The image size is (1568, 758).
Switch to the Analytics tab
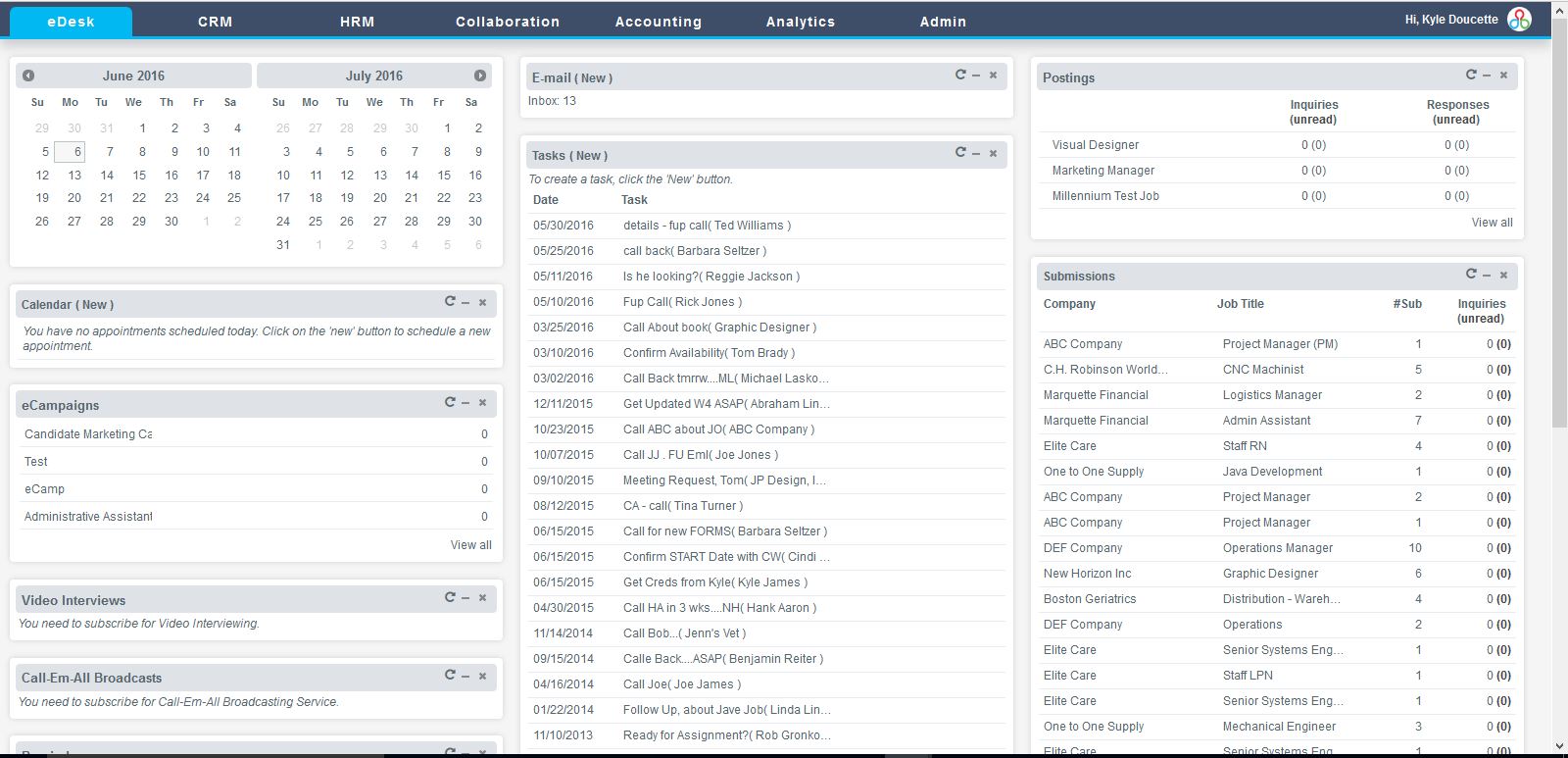800,22
